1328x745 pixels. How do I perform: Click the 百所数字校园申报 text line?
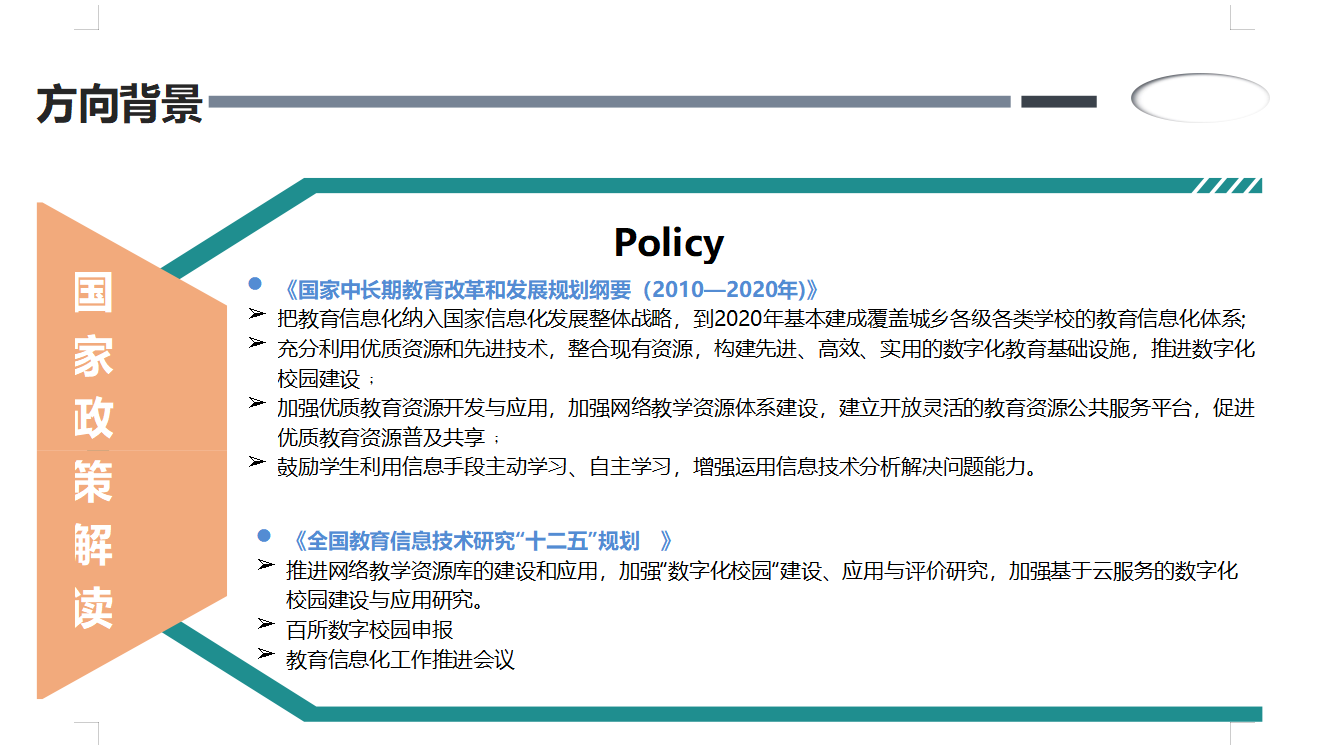(x=370, y=630)
